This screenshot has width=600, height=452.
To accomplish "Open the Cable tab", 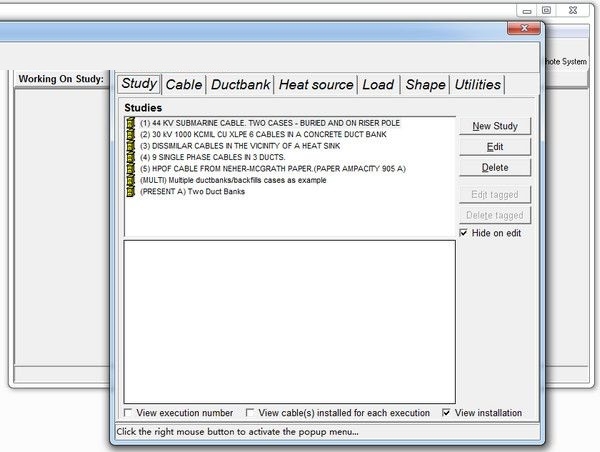I will tap(184, 85).
